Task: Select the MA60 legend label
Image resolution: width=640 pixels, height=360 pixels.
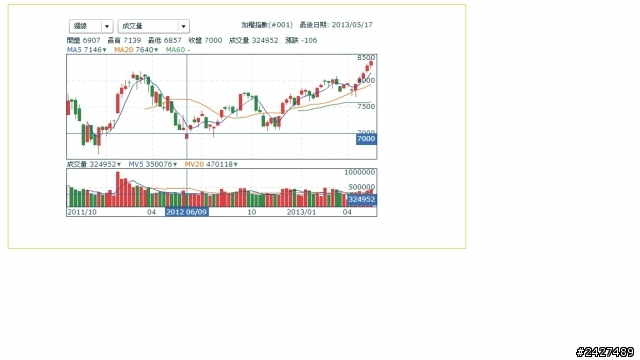Action: pyautogui.click(x=176, y=50)
